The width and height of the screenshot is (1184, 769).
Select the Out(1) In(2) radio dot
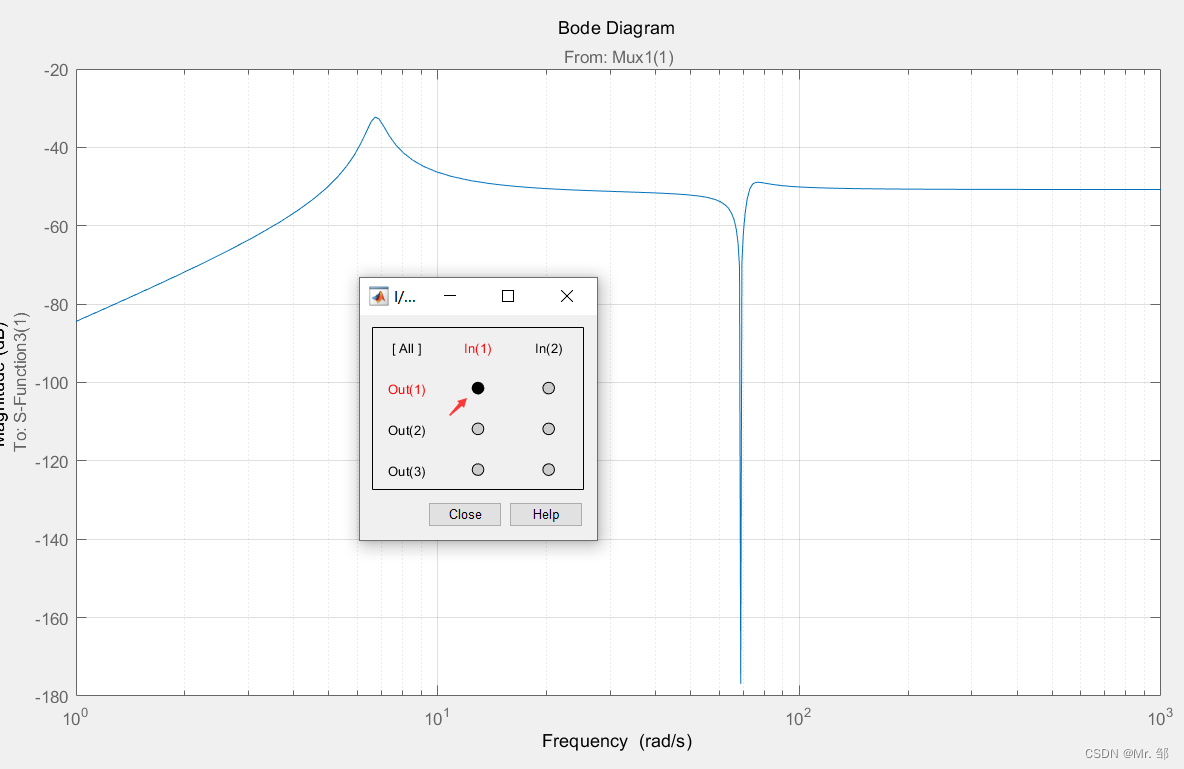coord(548,388)
